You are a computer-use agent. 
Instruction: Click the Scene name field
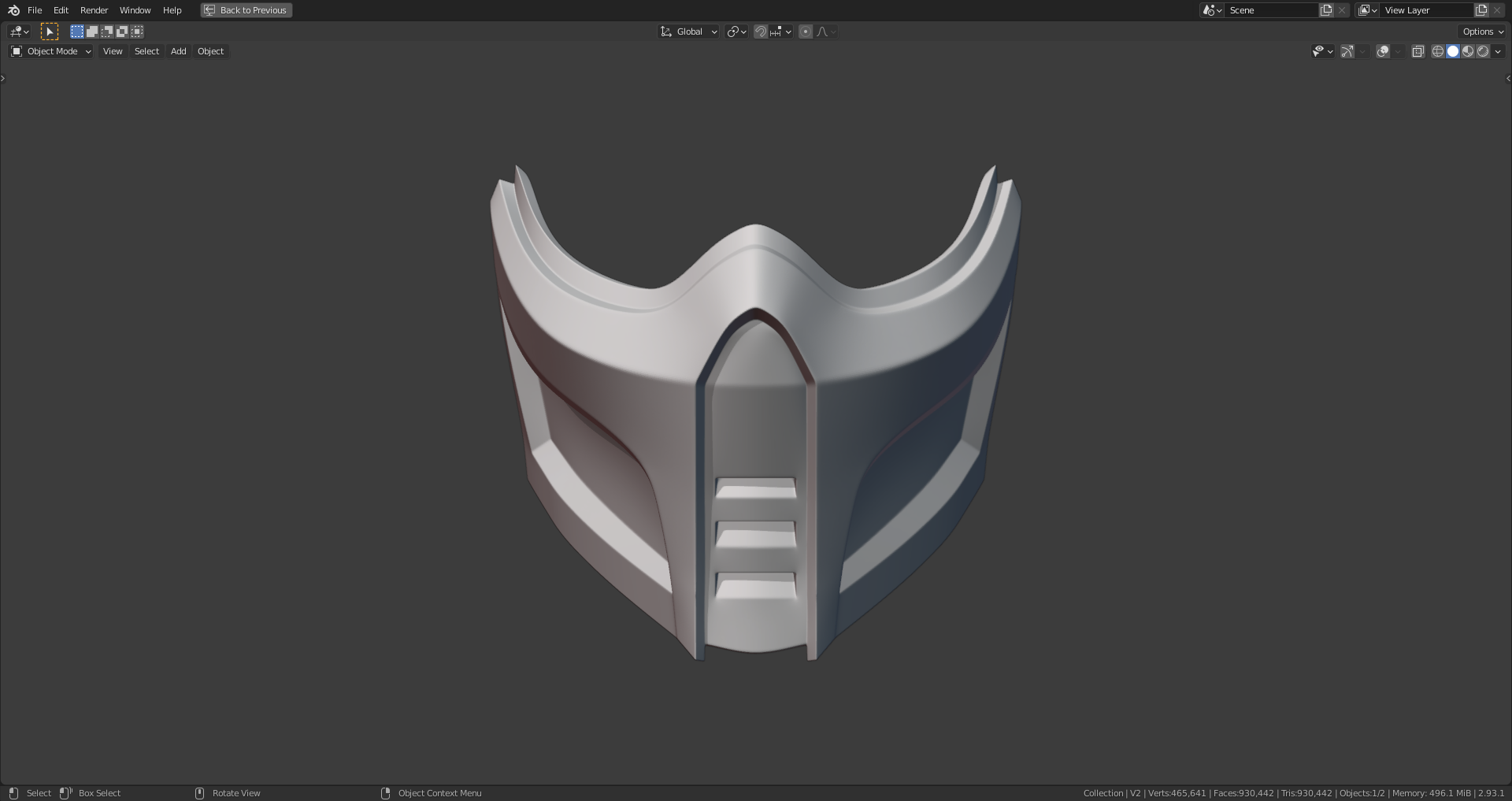[1271, 10]
